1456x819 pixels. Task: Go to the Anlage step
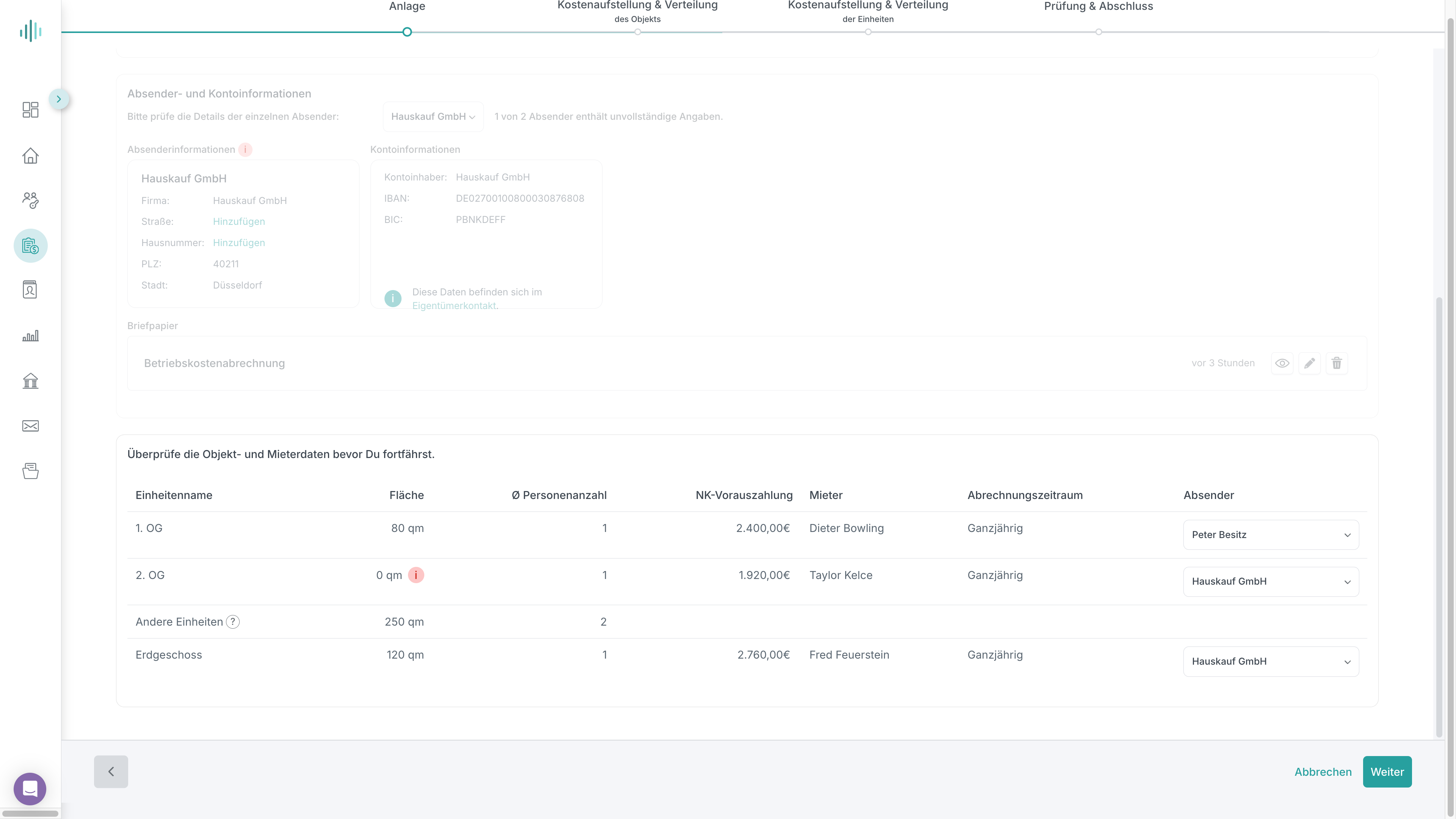pos(407,6)
